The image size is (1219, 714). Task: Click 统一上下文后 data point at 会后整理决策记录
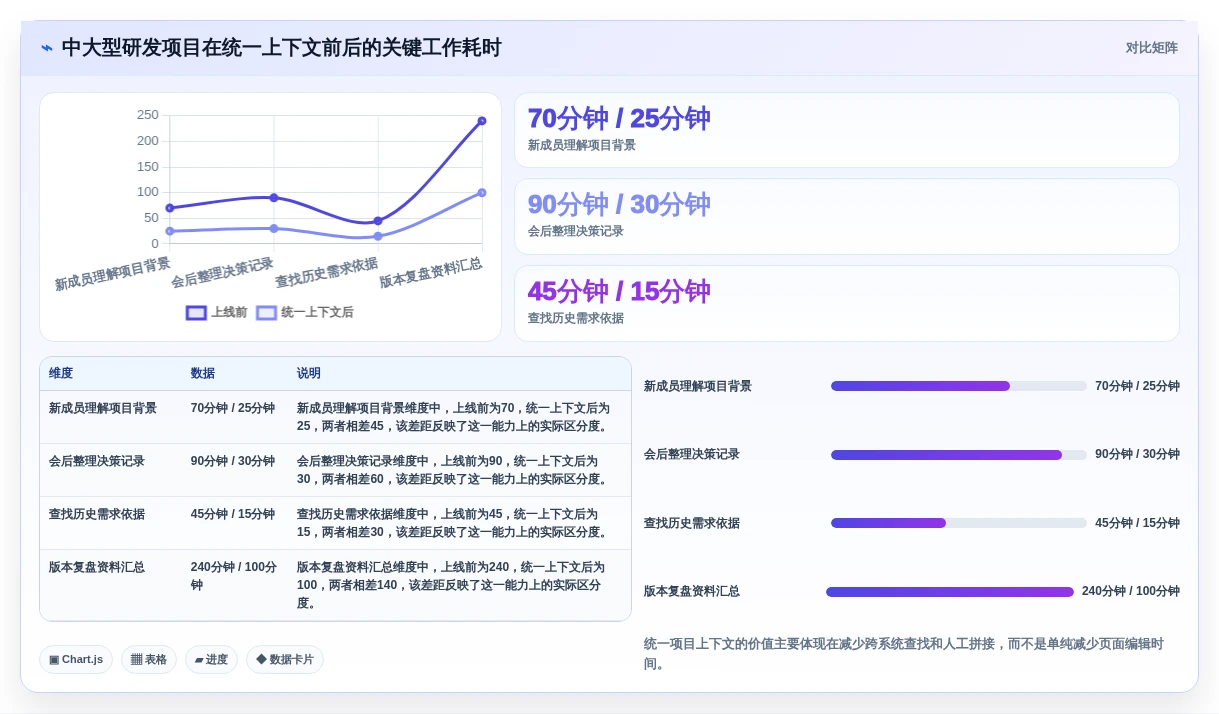pyautogui.click(x=274, y=228)
